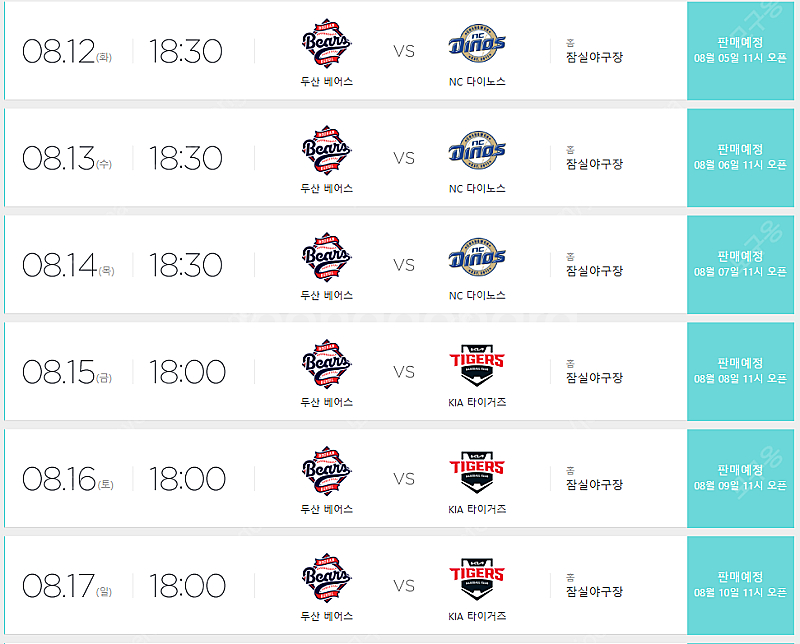Image resolution: width=800 pixels, height=644 pixels.
Task: Click Doosan Bears logo for 08.12 game
Action: coord(327,43)
